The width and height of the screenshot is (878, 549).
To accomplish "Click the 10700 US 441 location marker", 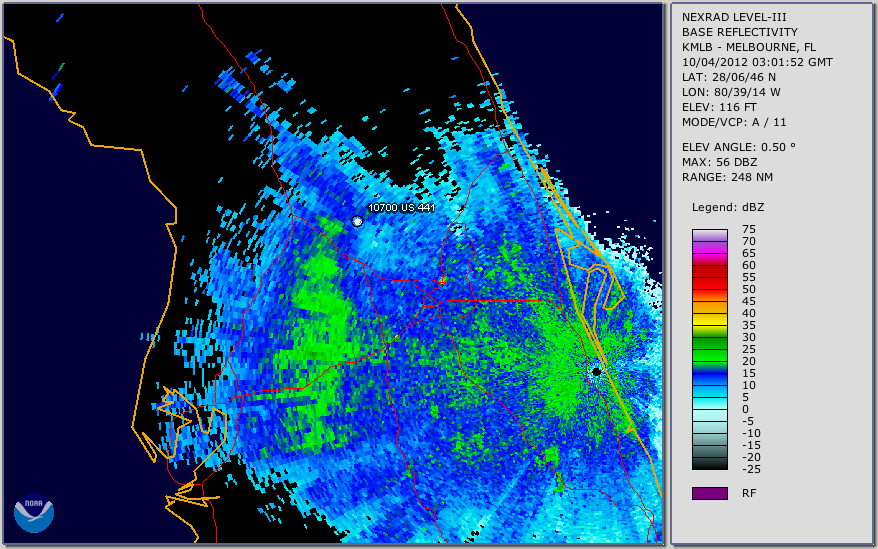I will pyautogui.click(x=357, y=221).
